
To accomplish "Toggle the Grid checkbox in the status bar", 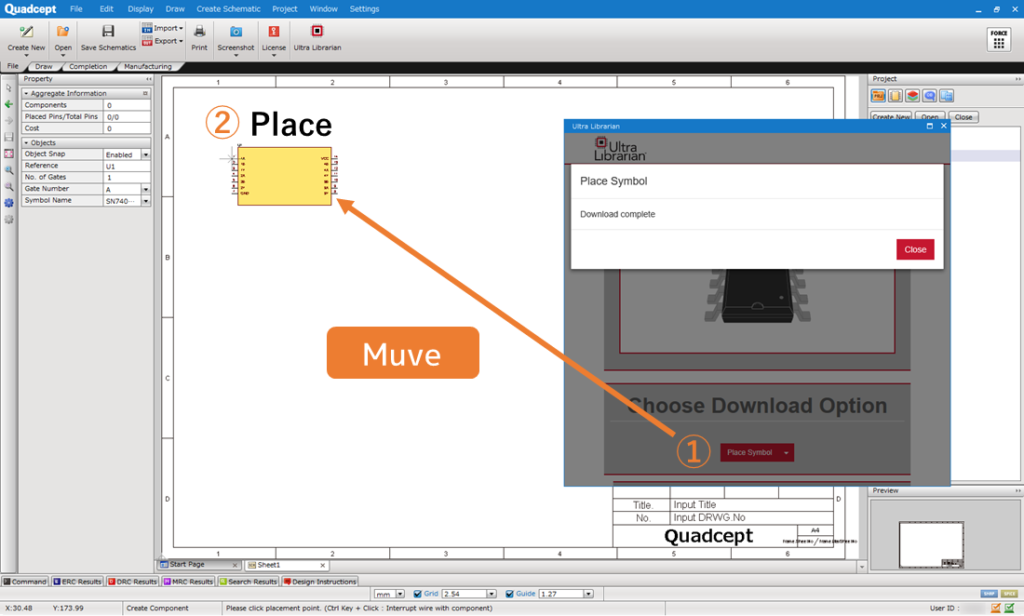I will click(x=417, y=592).
